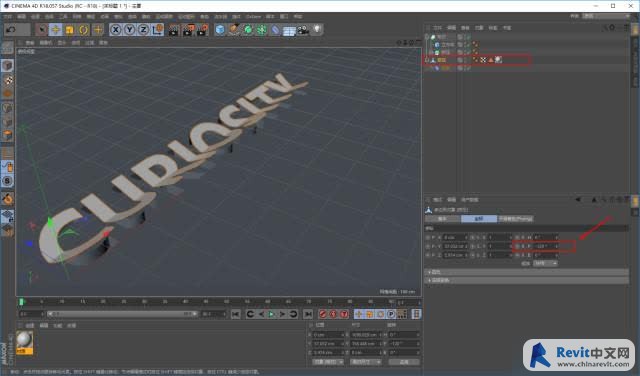Click the Render to Picture Viewer icon
Screen dimensions: 640x376
click(188, 30)
